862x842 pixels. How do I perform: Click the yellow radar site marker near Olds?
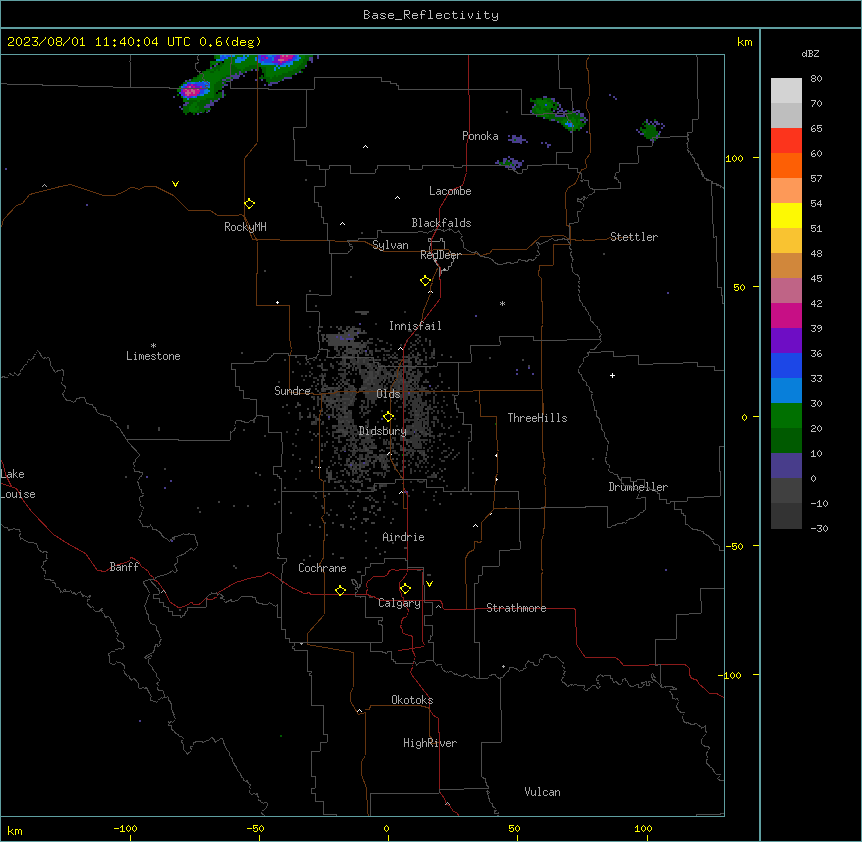click(x=388, y=417)
